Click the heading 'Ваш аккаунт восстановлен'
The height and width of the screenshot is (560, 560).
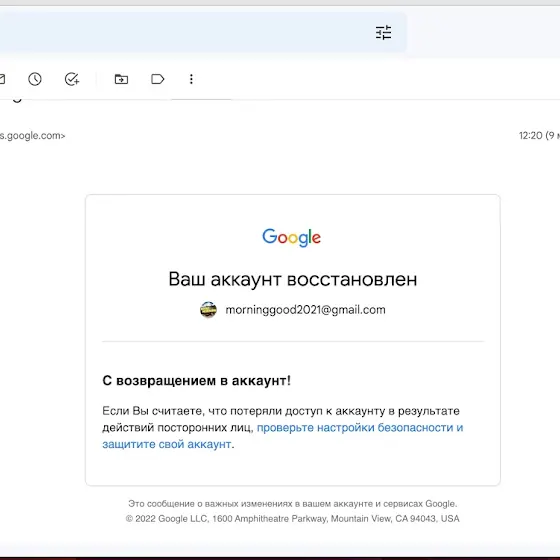pyautogui.click(x=292, y=279)
